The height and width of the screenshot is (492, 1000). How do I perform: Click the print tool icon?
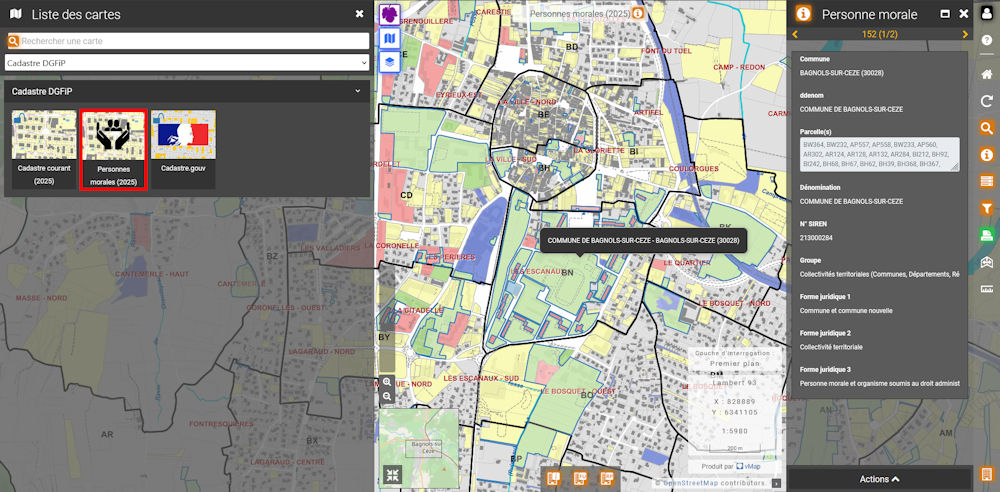click(986, 236)
